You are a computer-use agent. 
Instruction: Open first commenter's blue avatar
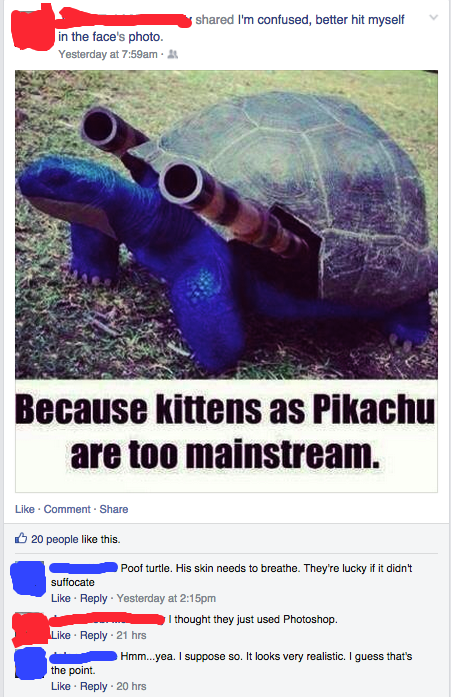pos(29,578)
